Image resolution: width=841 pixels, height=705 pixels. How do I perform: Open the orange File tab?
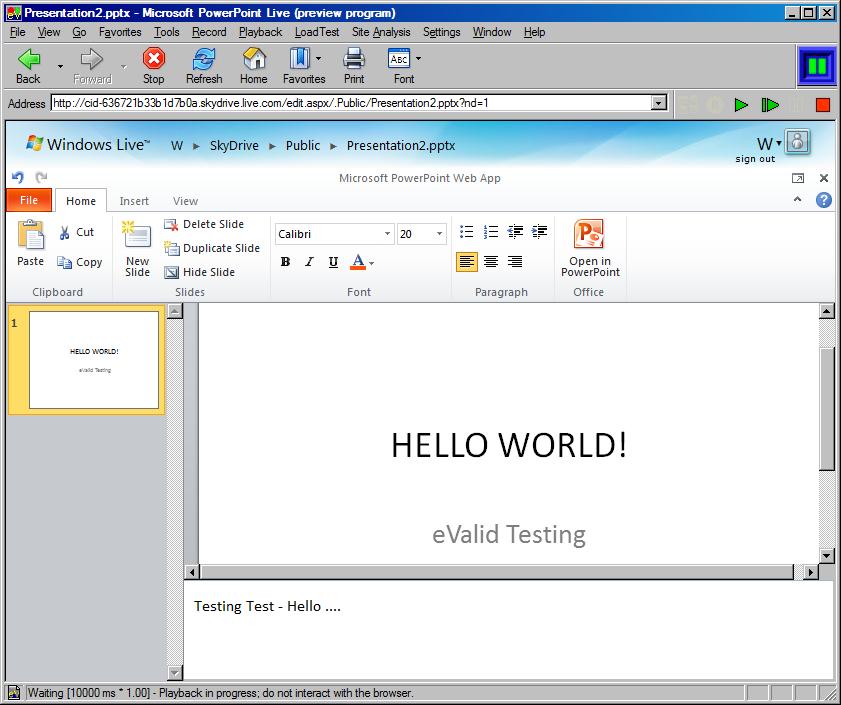pos(29,200)
